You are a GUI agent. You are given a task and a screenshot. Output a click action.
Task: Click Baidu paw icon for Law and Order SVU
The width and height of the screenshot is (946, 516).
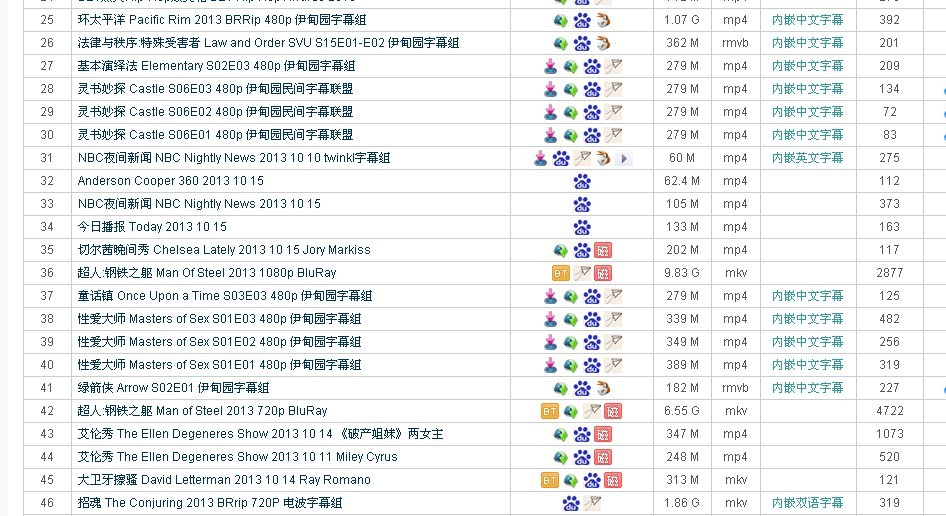tap(582, 43)
